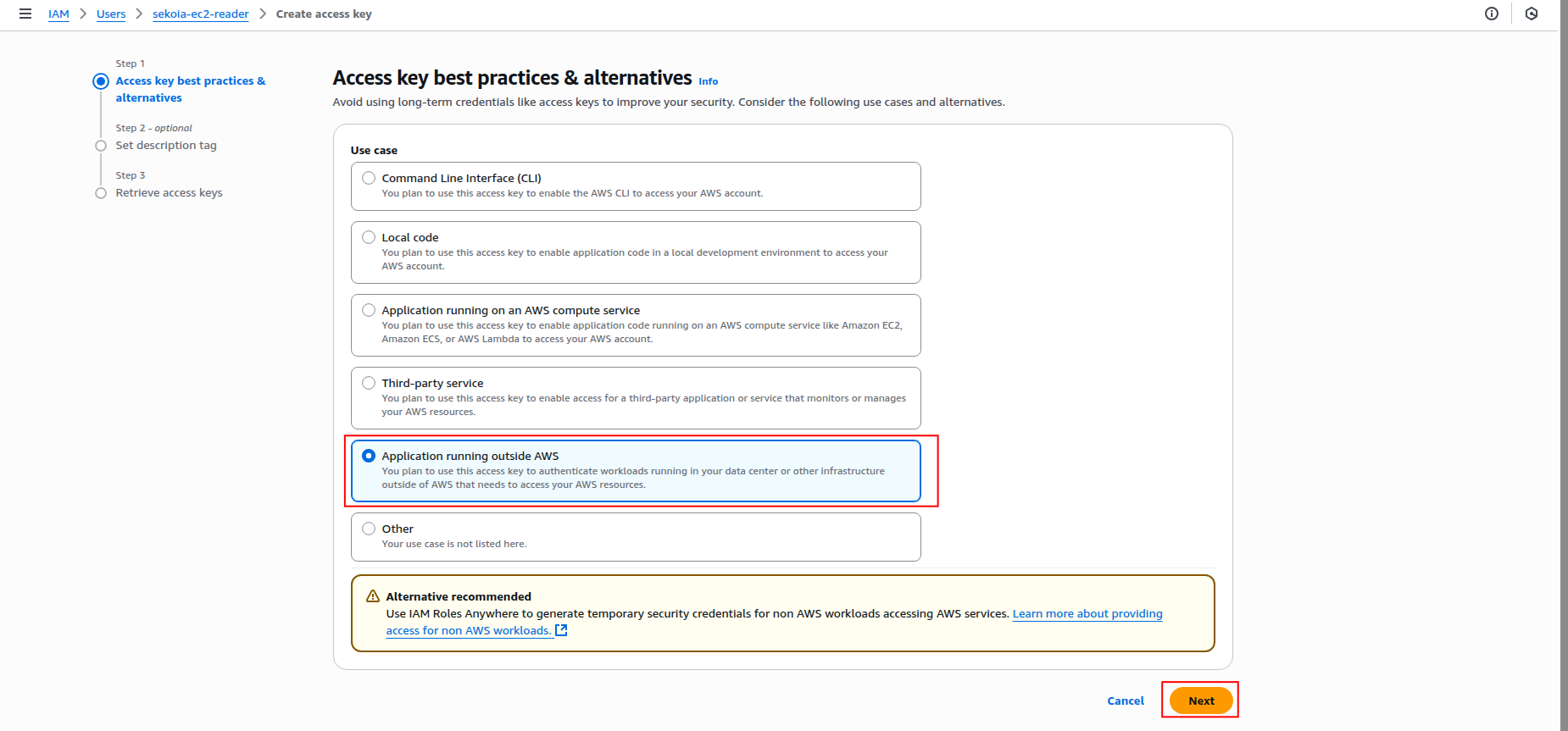Go to IAM breadcrumb link
The width and height of the screenshot is (1568, 731).
pos(58,14)
